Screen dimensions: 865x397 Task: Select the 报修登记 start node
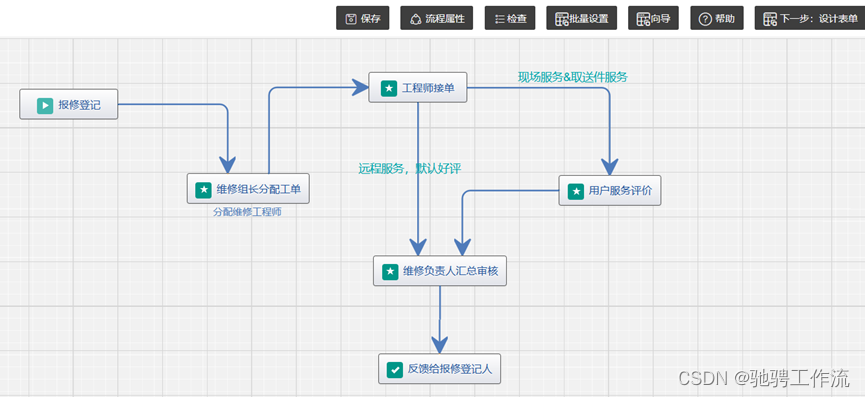click(68, 104)
